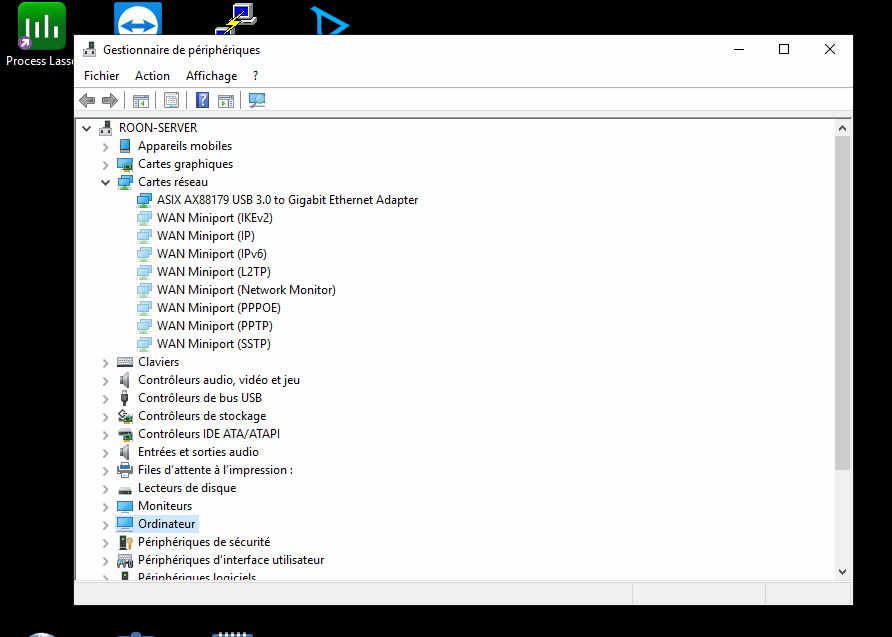Click the blue Help question-mark toolbar icon
The height and width of the screenshot is (637, 892).
(x=203, y=101)
